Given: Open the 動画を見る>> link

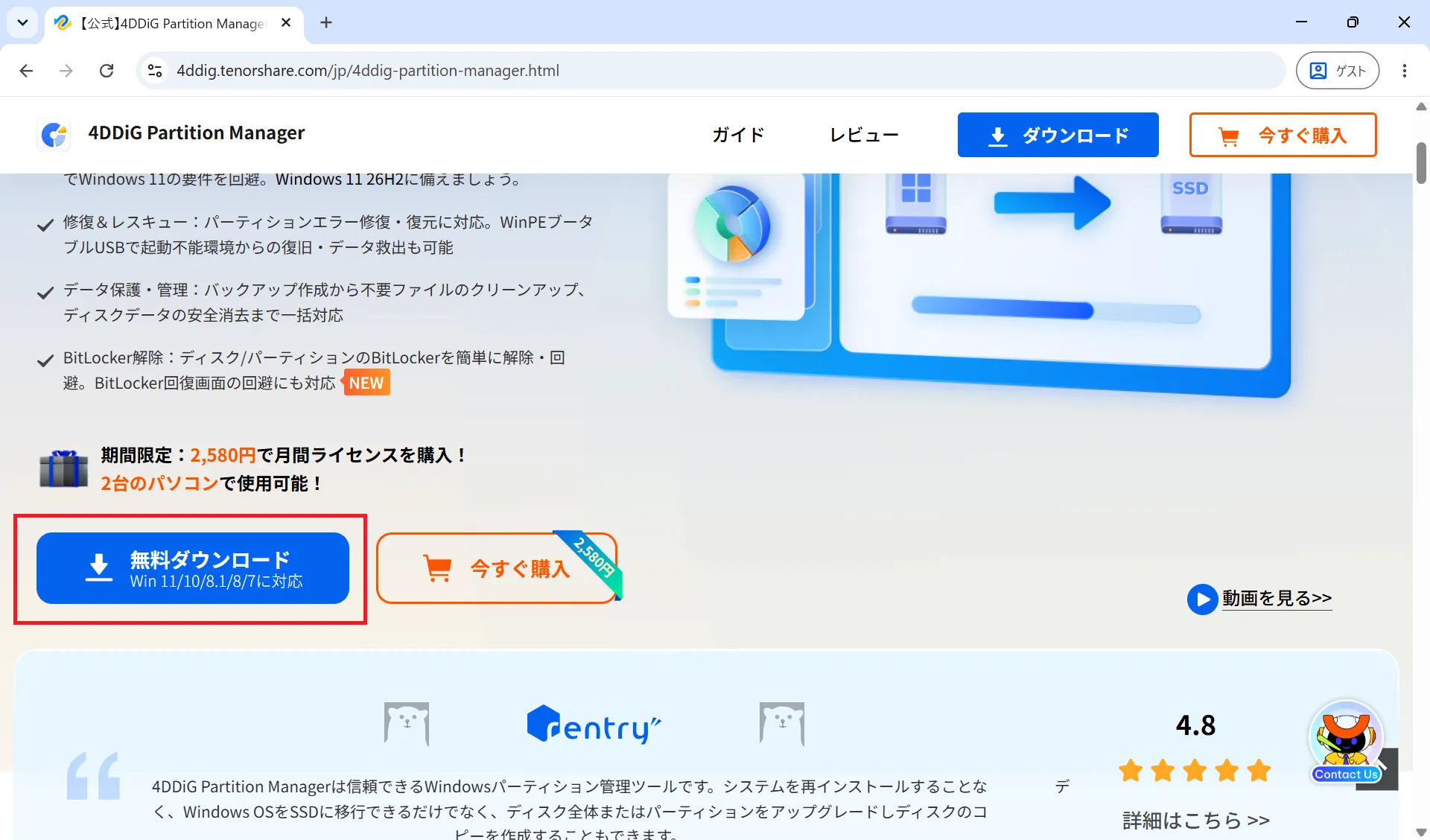Looking at the screenshot, I should tap(1277, 598).
